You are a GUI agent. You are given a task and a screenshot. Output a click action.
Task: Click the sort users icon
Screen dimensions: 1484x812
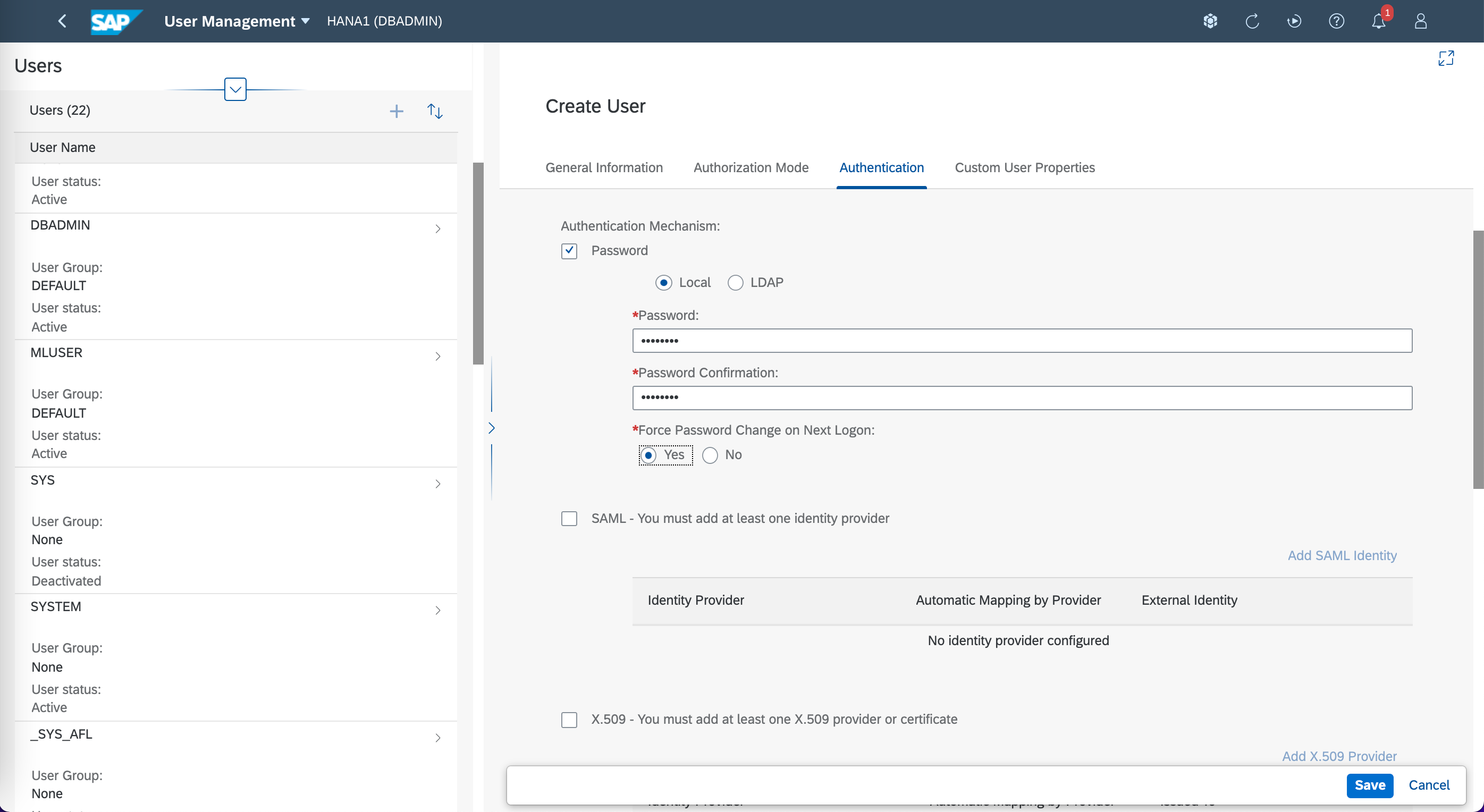click(x=435, y=111)
